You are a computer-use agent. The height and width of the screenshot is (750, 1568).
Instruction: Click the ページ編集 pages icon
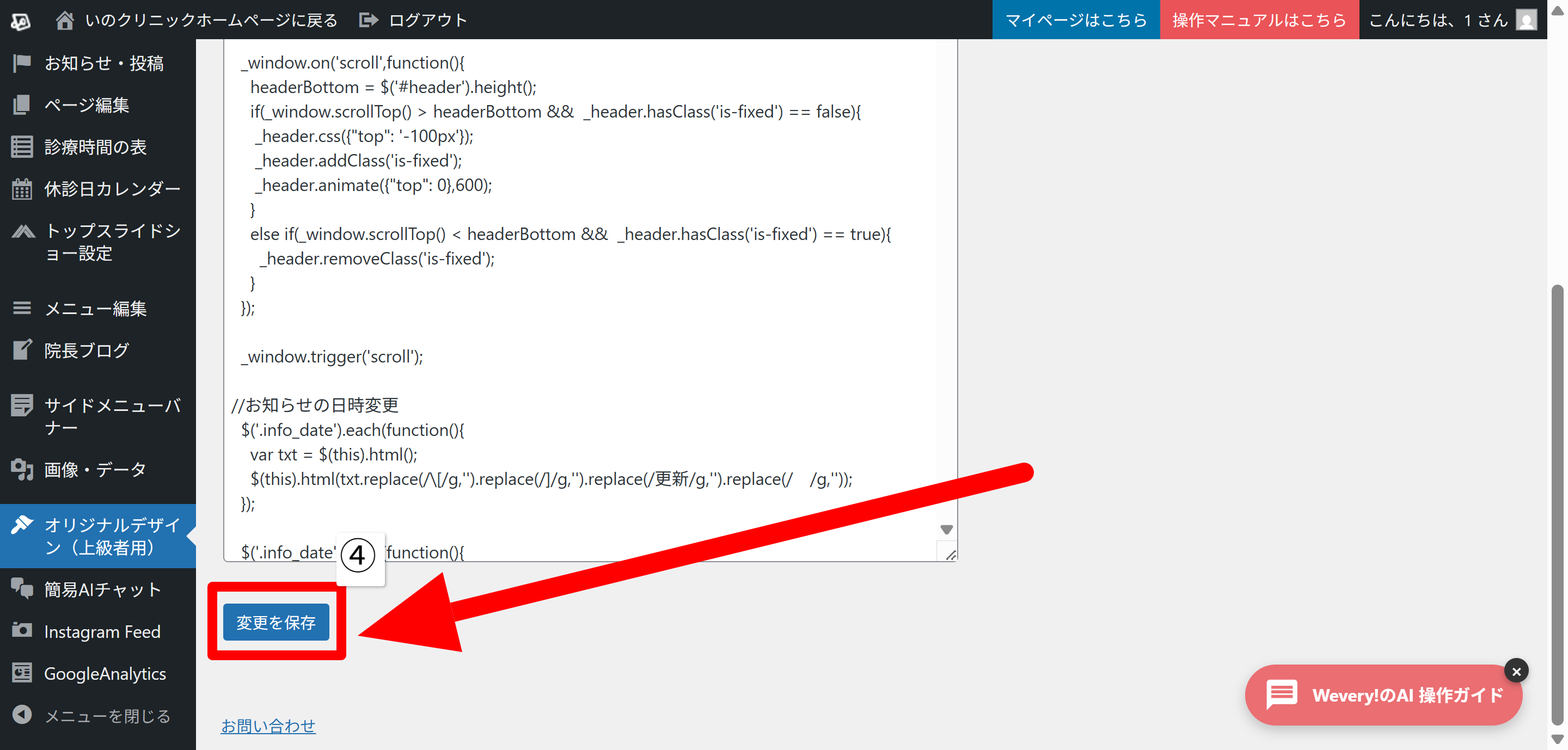(22, 104)
